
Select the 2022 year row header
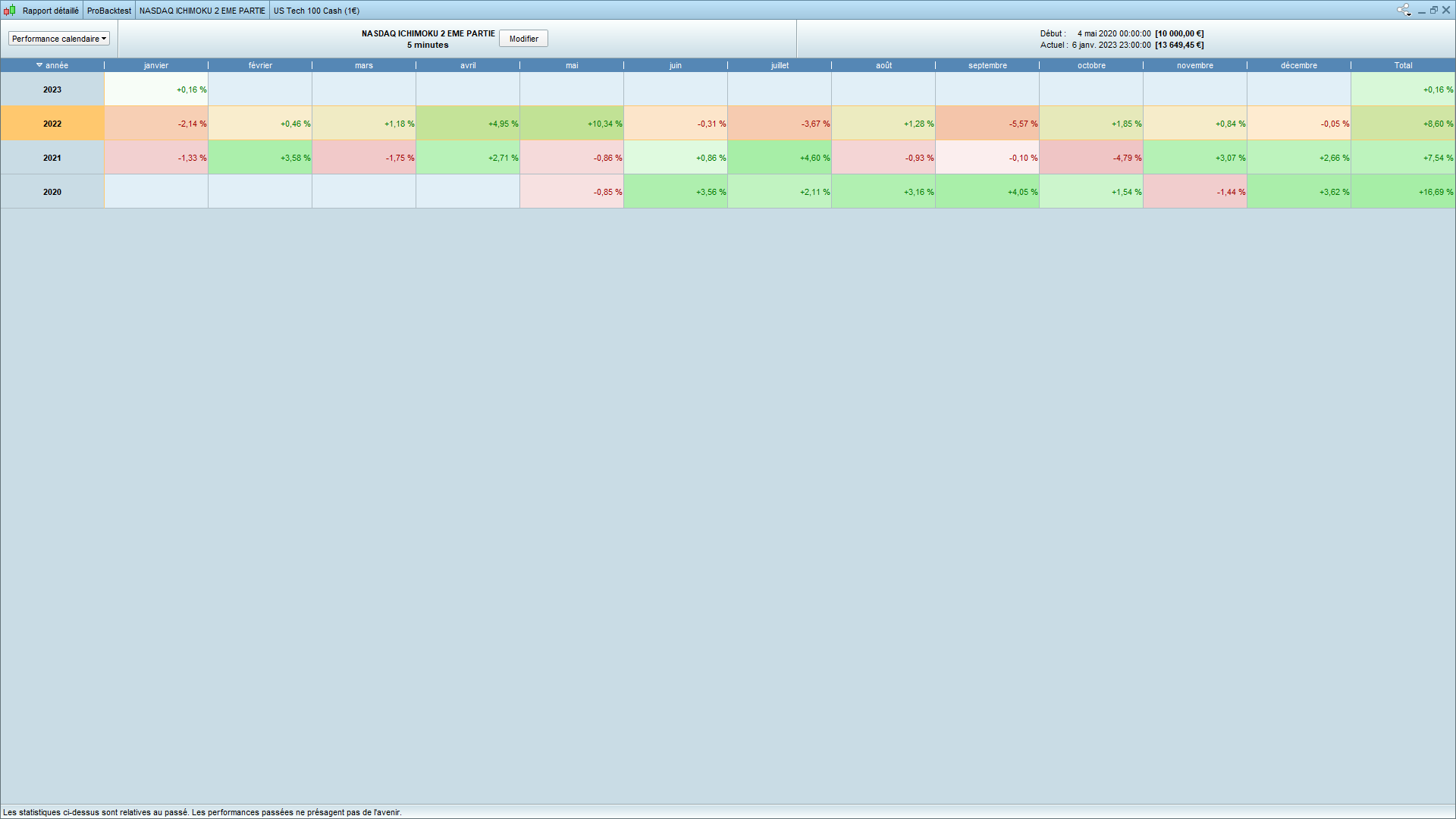point(52,124)
